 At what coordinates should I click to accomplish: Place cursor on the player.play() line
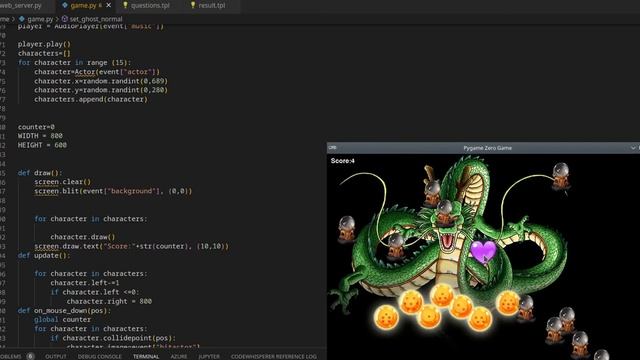click(44, 44)
